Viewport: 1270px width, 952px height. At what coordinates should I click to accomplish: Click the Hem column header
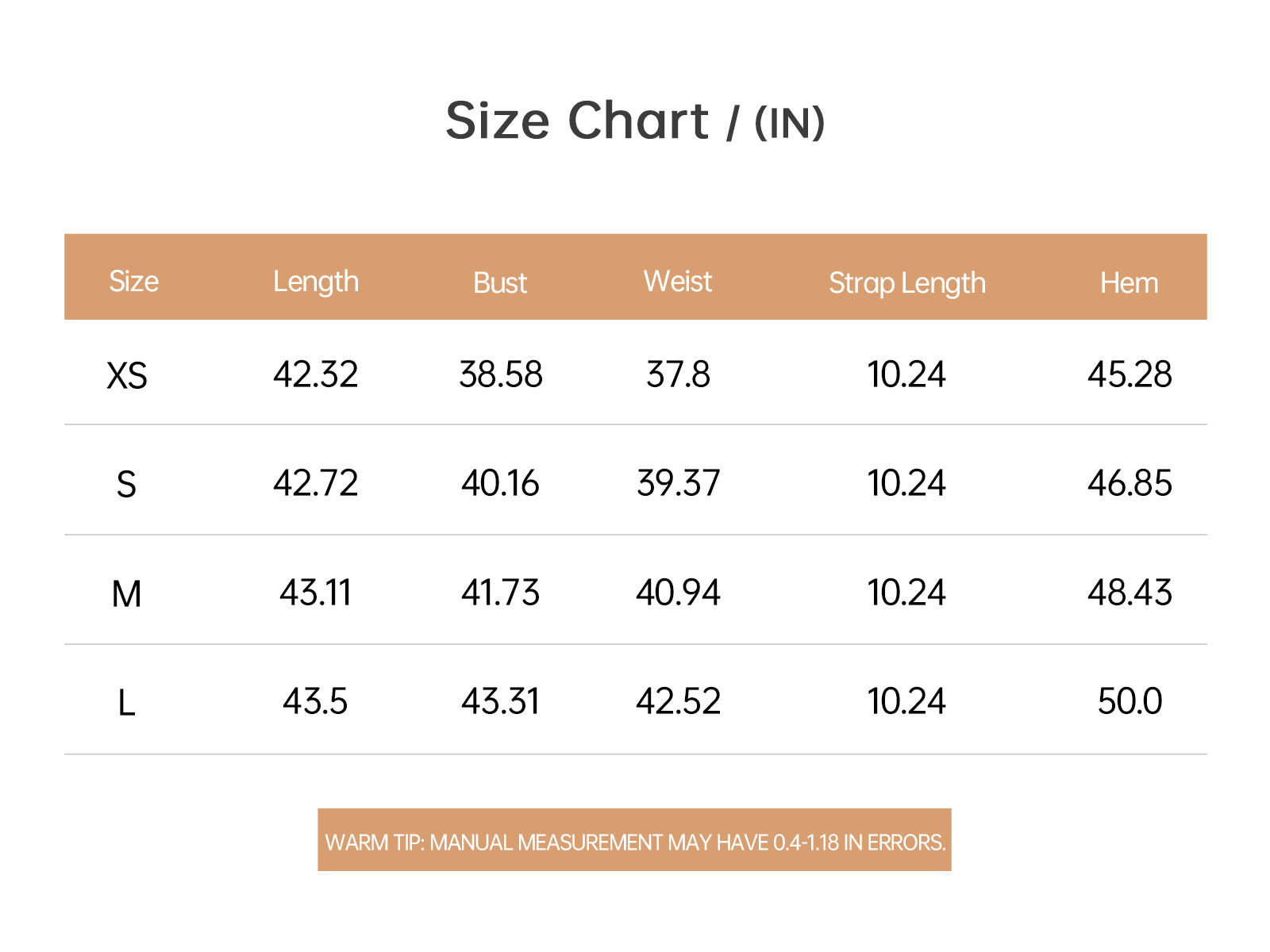[x=1129, y=283]
